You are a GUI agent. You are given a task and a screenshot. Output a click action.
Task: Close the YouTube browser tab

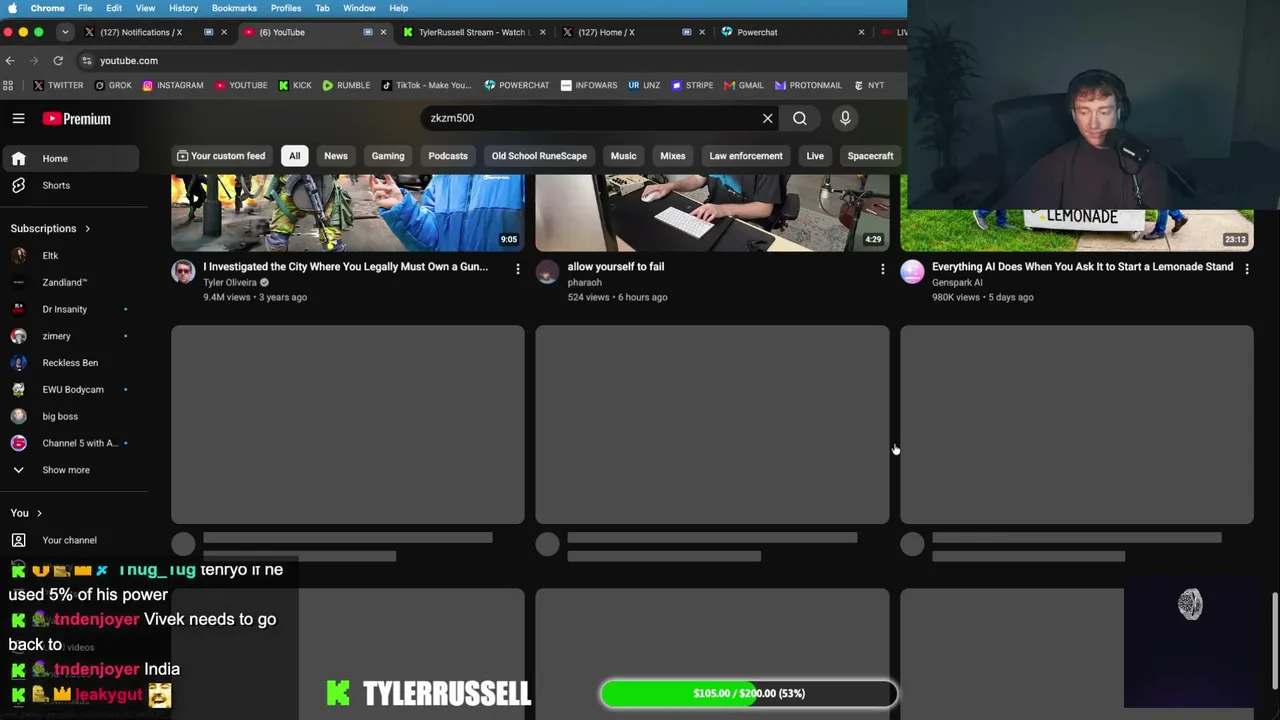coord(383,32)
